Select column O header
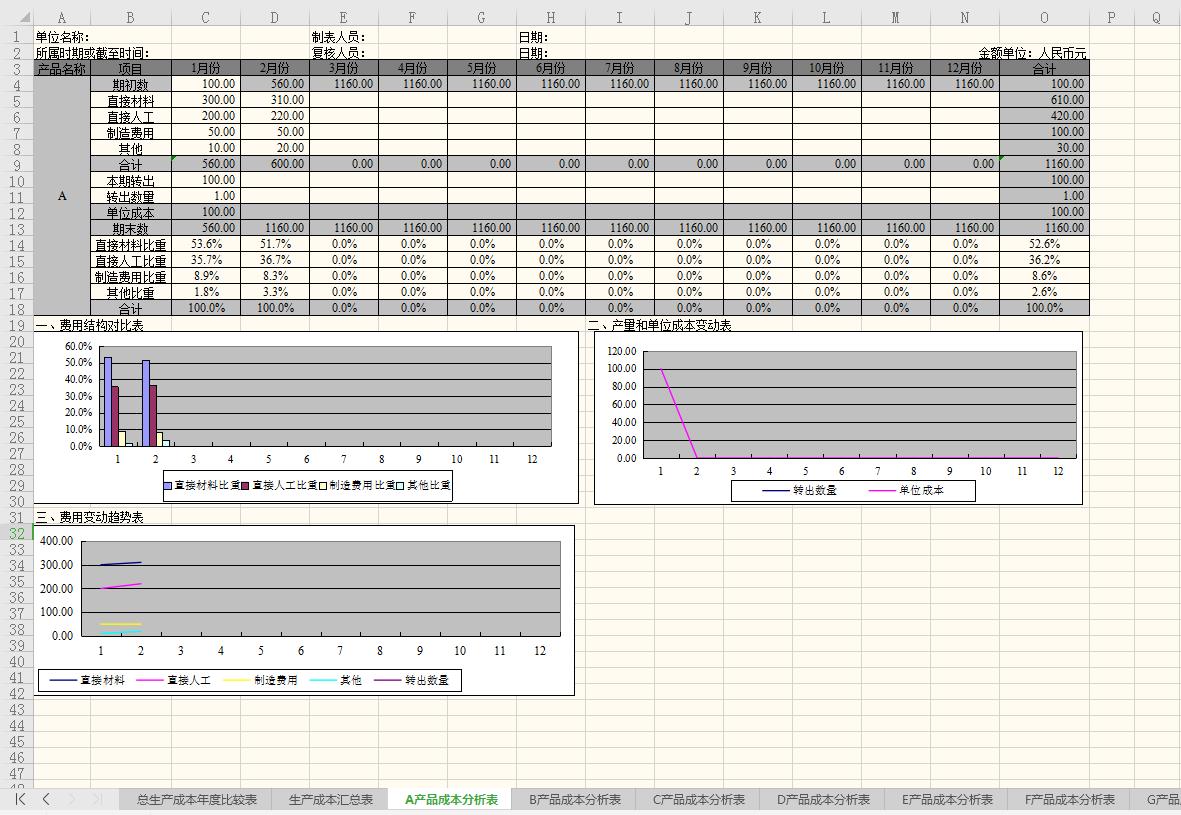 tap(1044, 18)
